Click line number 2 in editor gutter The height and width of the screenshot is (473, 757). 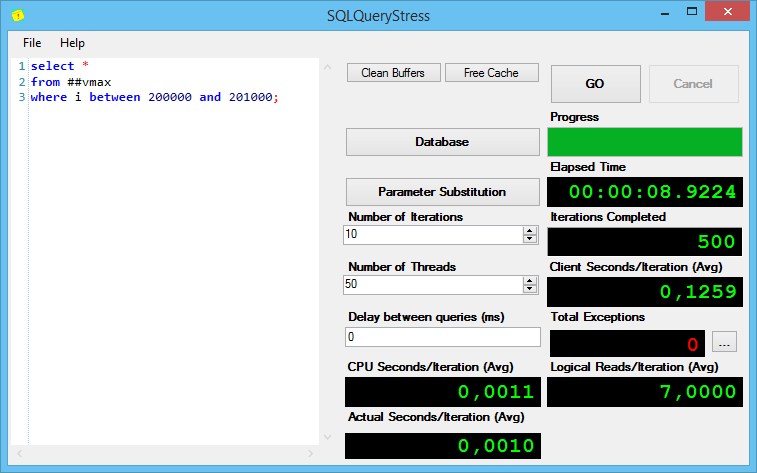click(22, 82)
